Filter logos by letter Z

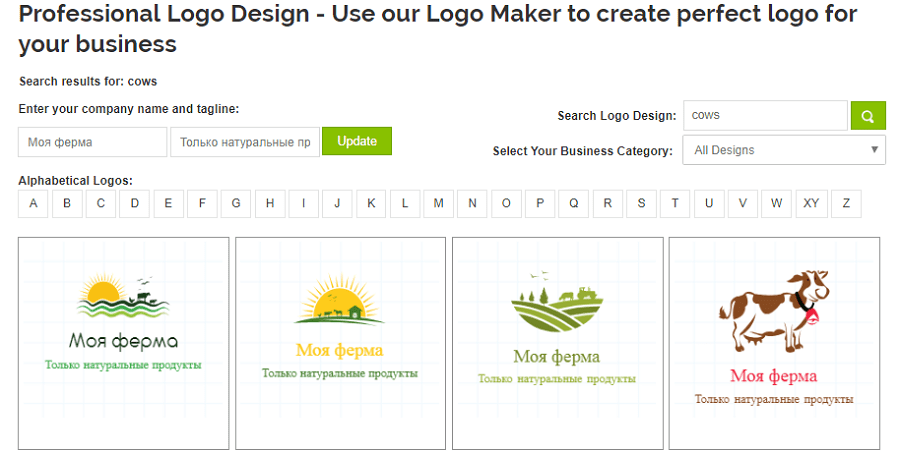click(846, 203)
